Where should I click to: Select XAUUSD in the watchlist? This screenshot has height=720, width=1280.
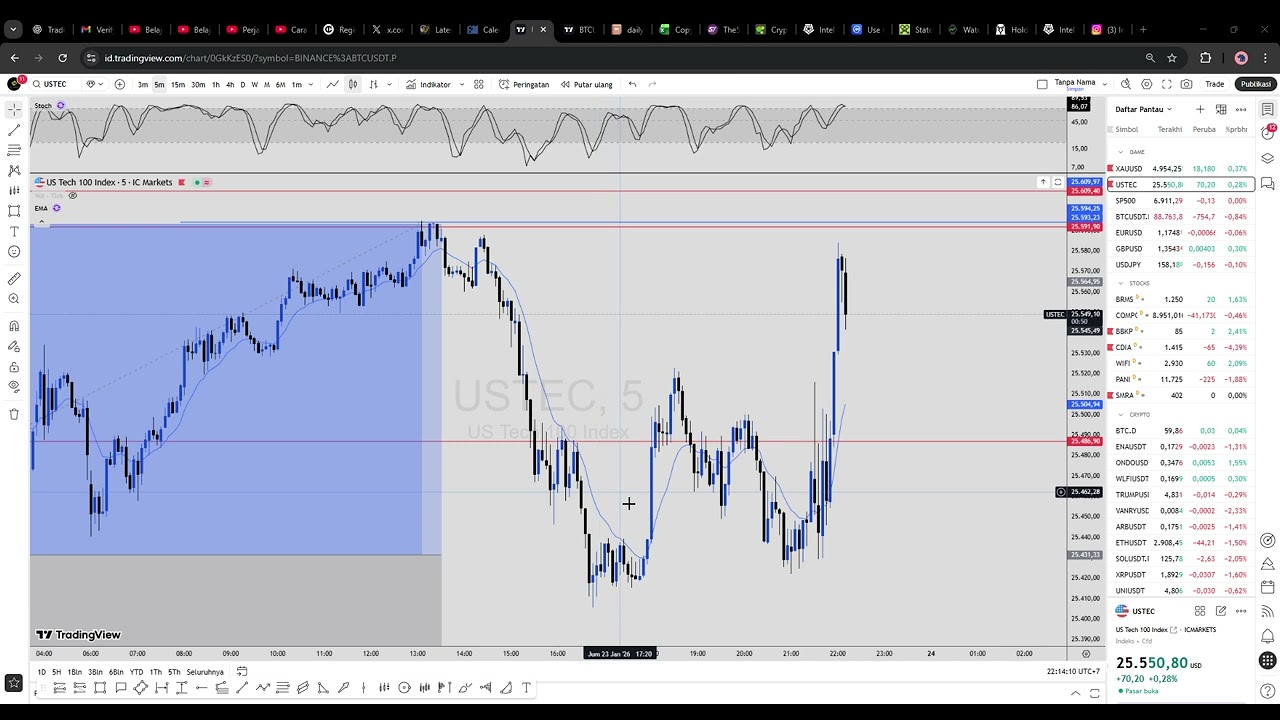coord(1180,169)
